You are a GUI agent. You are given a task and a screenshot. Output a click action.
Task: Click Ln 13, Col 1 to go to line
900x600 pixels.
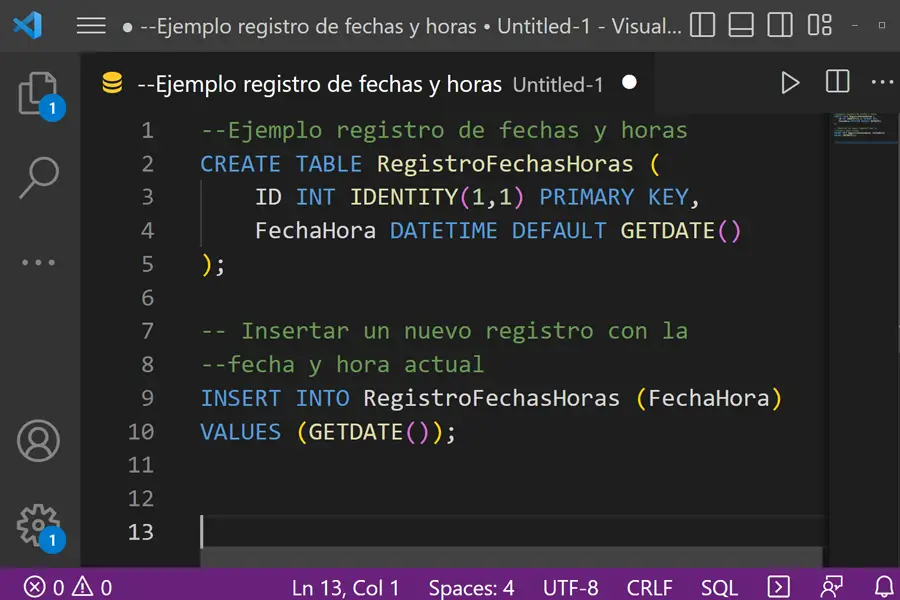[x=345, y=587]
